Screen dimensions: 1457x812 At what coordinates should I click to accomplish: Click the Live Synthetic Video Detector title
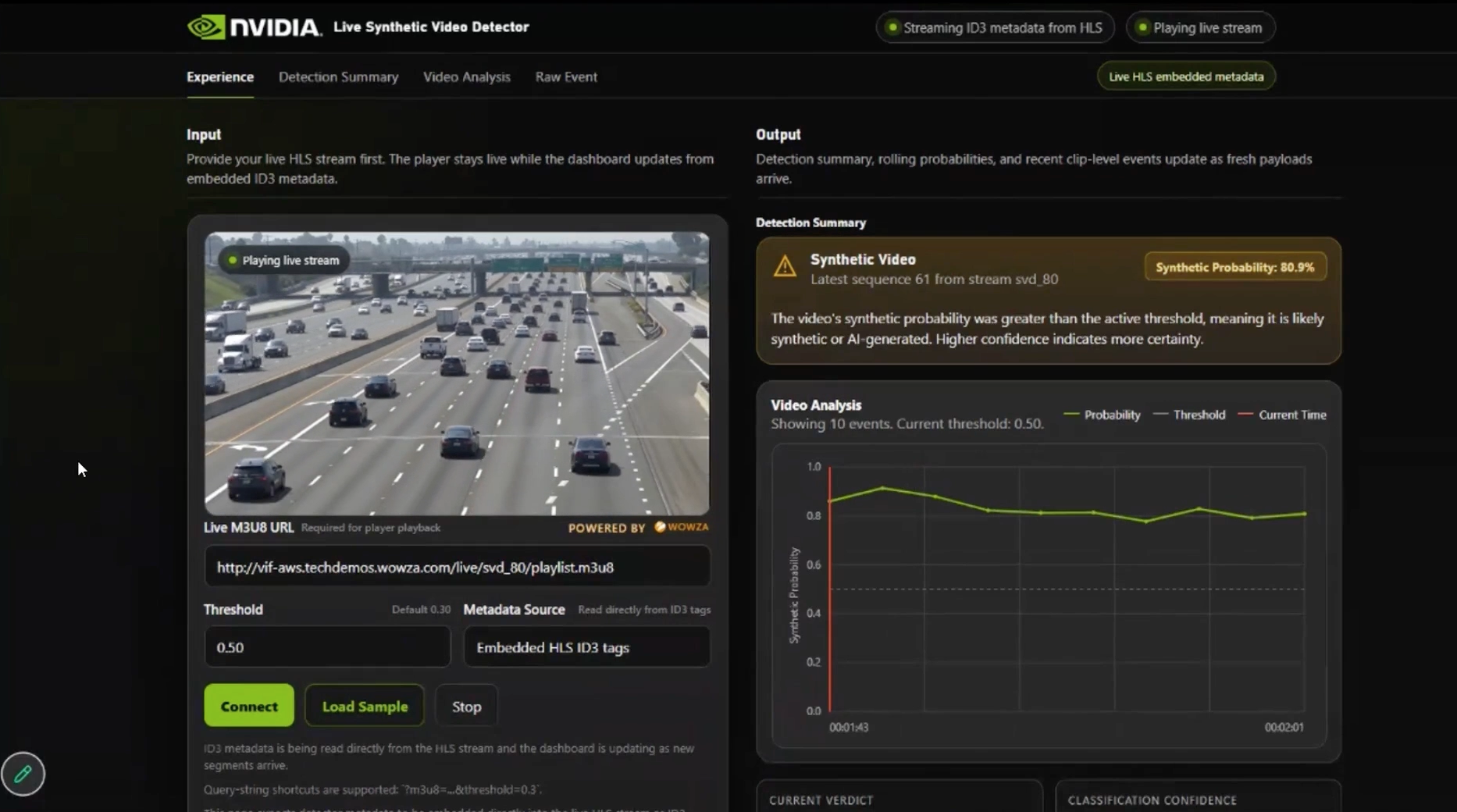tap(431, 27)
